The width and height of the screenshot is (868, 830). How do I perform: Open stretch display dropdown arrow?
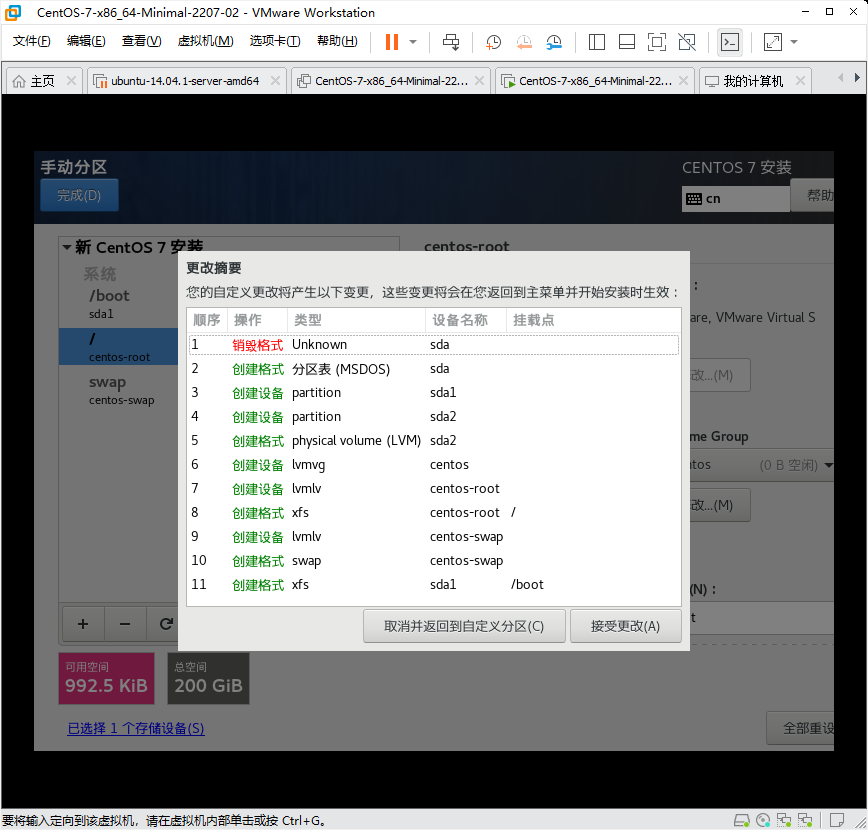point(794,42)
